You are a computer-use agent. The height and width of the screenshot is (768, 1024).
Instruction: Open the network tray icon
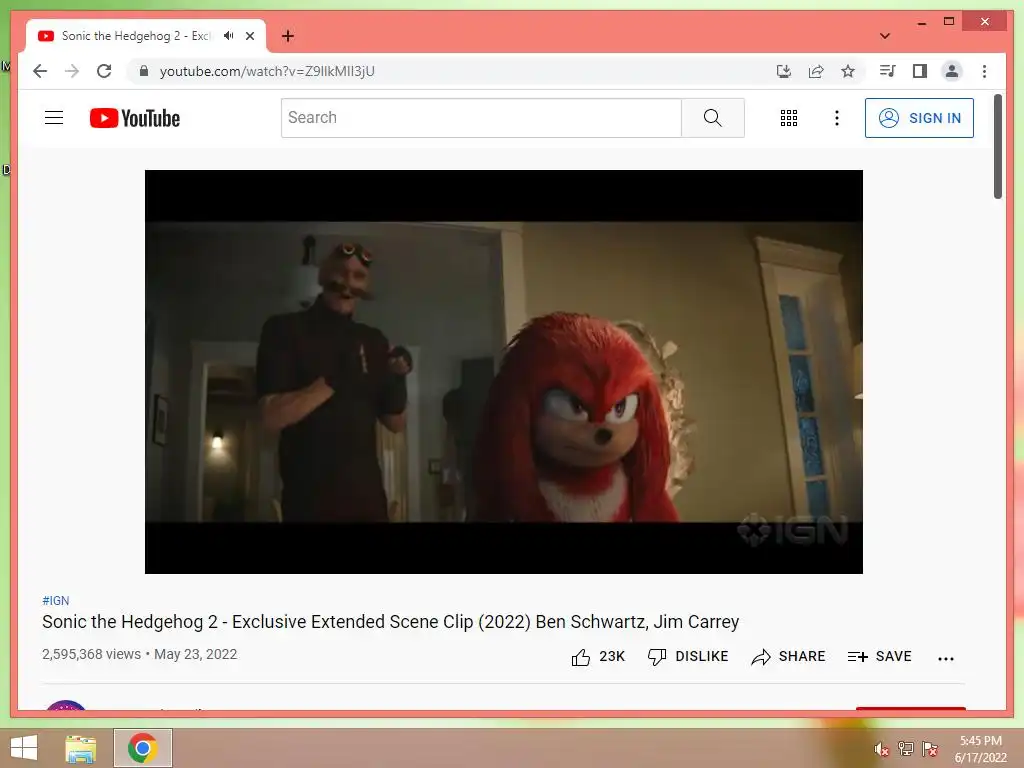coord(906,749)
